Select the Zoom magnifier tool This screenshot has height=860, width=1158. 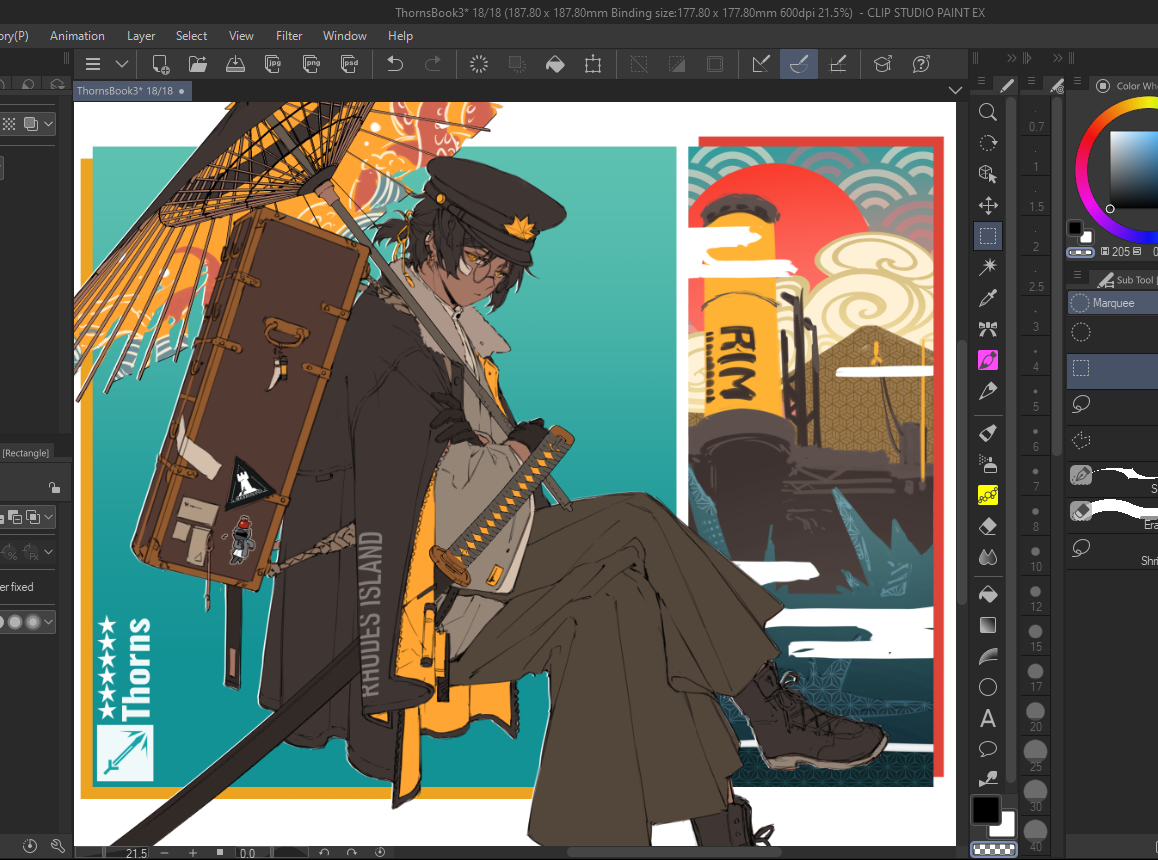coord(987,112)
